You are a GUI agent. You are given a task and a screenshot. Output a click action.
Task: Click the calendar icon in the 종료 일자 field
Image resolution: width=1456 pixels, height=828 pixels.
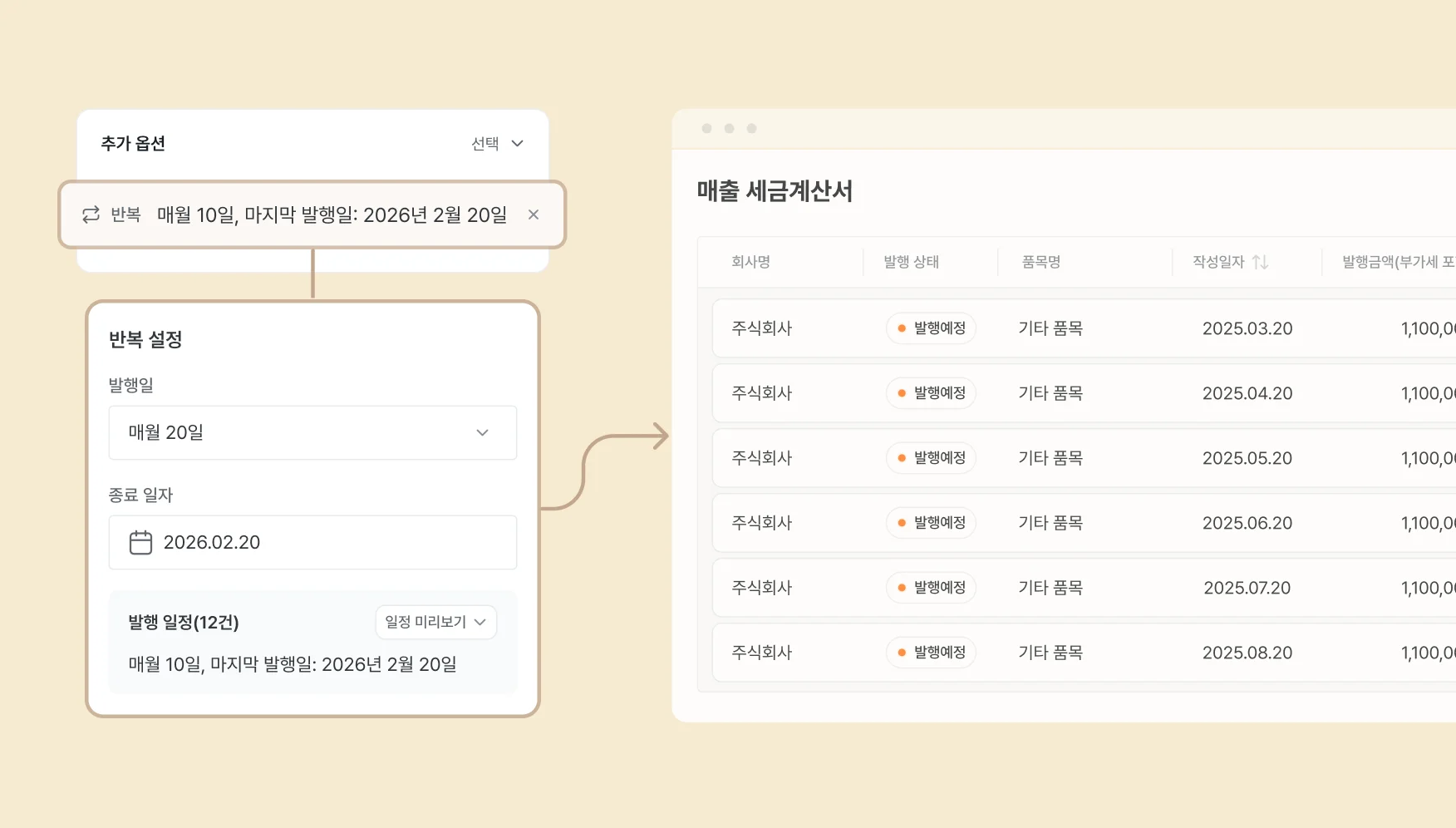point(140,542)
